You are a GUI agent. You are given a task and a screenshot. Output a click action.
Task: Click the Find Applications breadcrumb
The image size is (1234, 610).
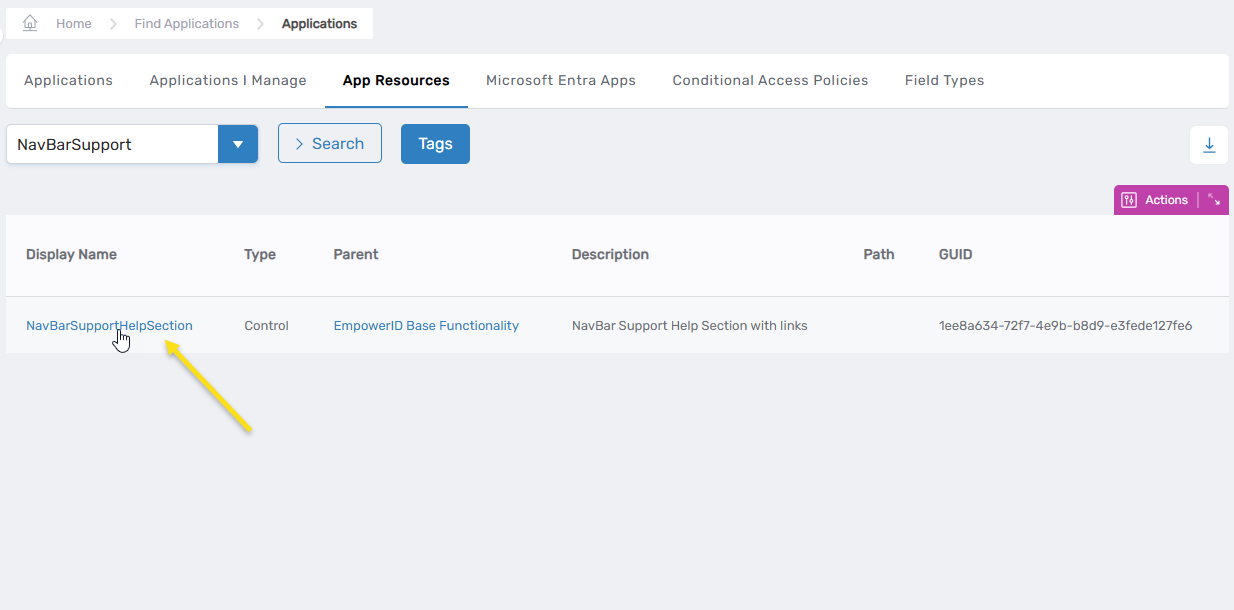[x=187, y=23]
